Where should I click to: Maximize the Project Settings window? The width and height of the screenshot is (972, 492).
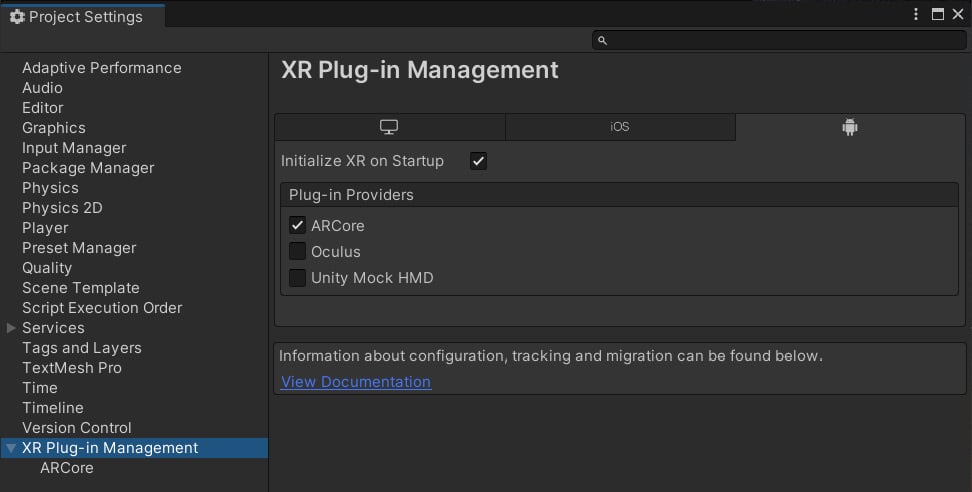tap(938, 14)
